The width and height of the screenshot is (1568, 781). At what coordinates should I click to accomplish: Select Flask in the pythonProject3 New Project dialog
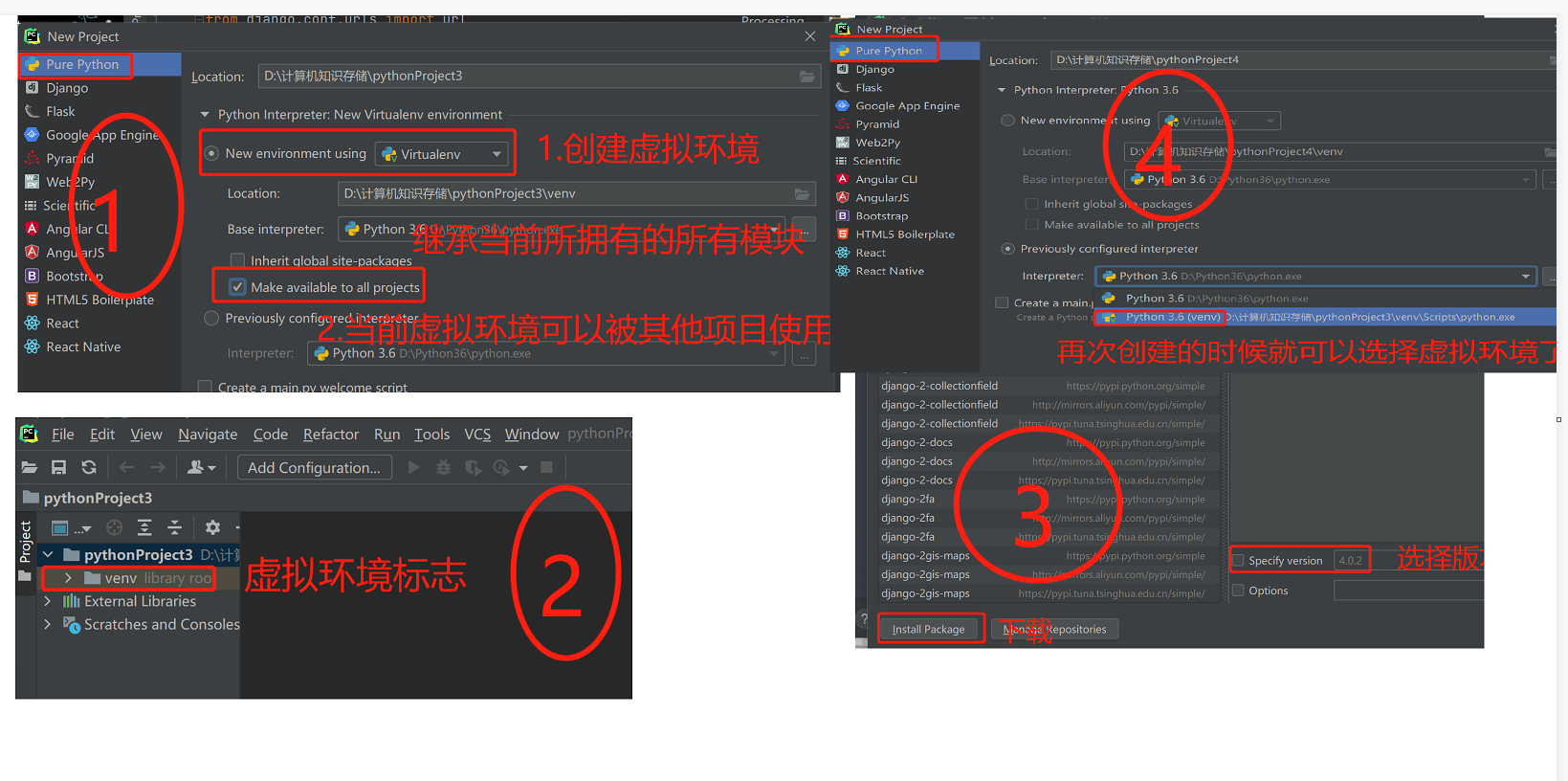point(60,111)
